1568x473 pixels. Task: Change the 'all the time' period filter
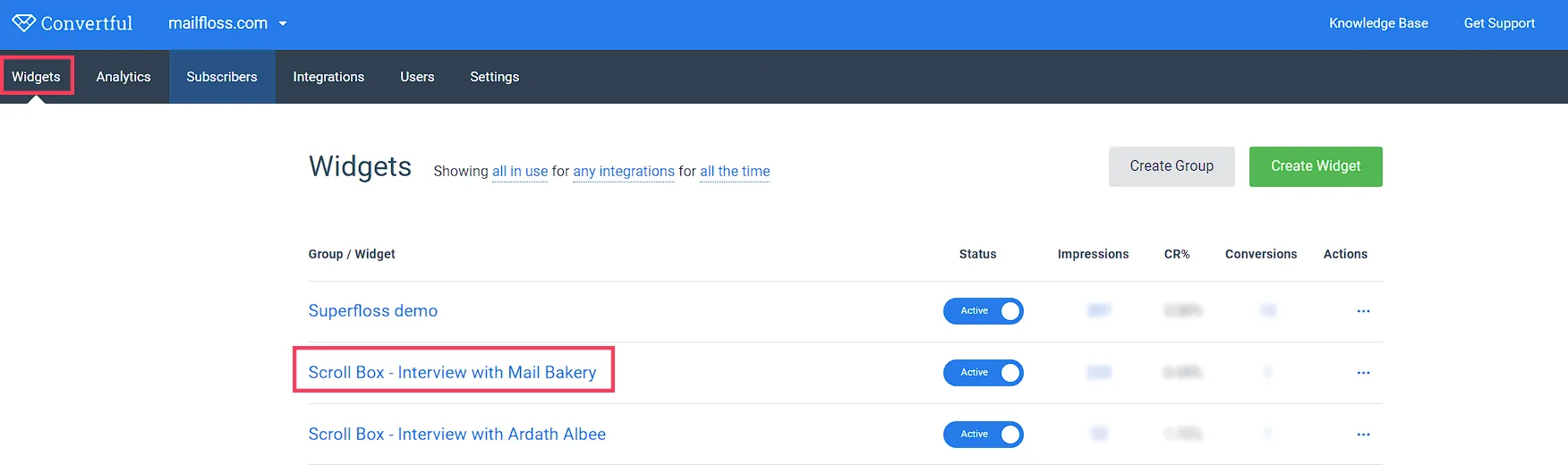[735, 171]
